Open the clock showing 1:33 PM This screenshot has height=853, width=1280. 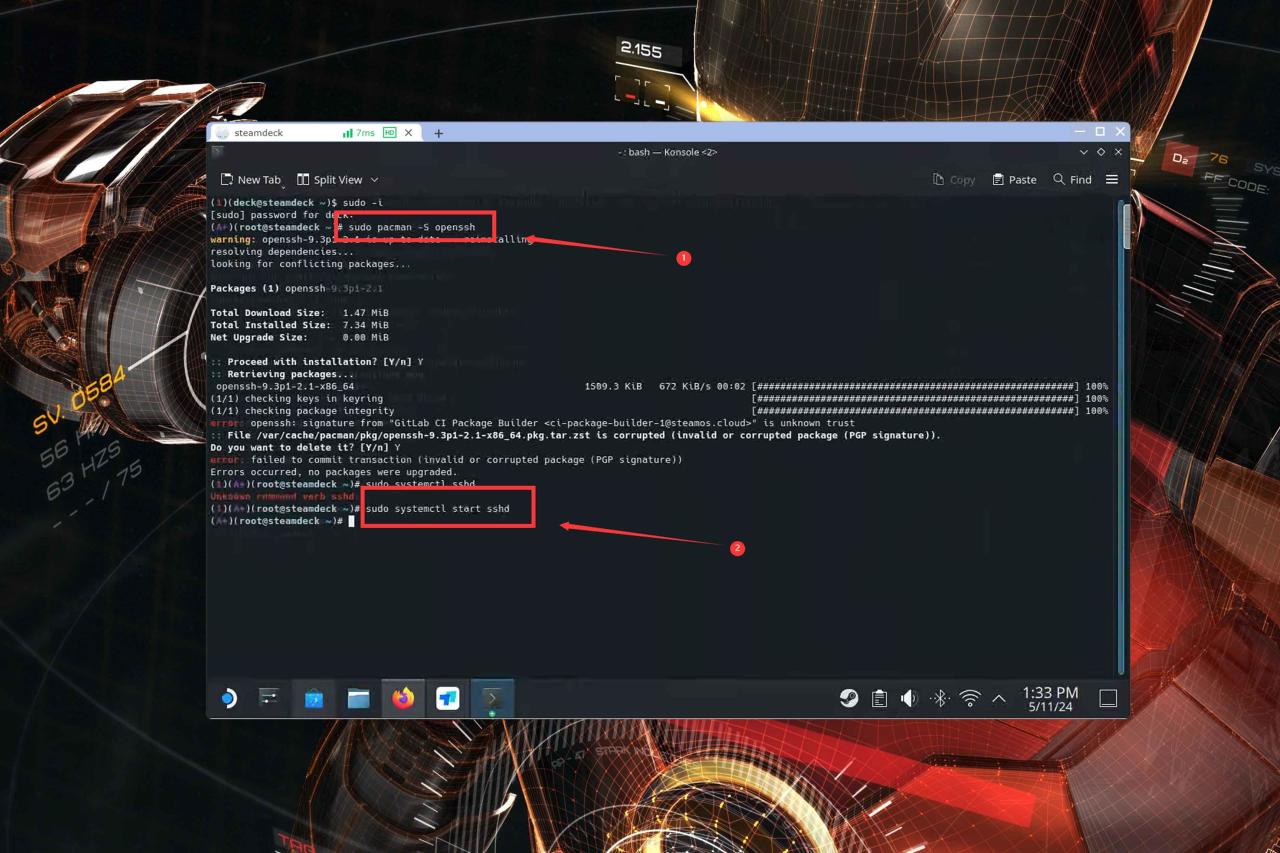(1047, 698)
